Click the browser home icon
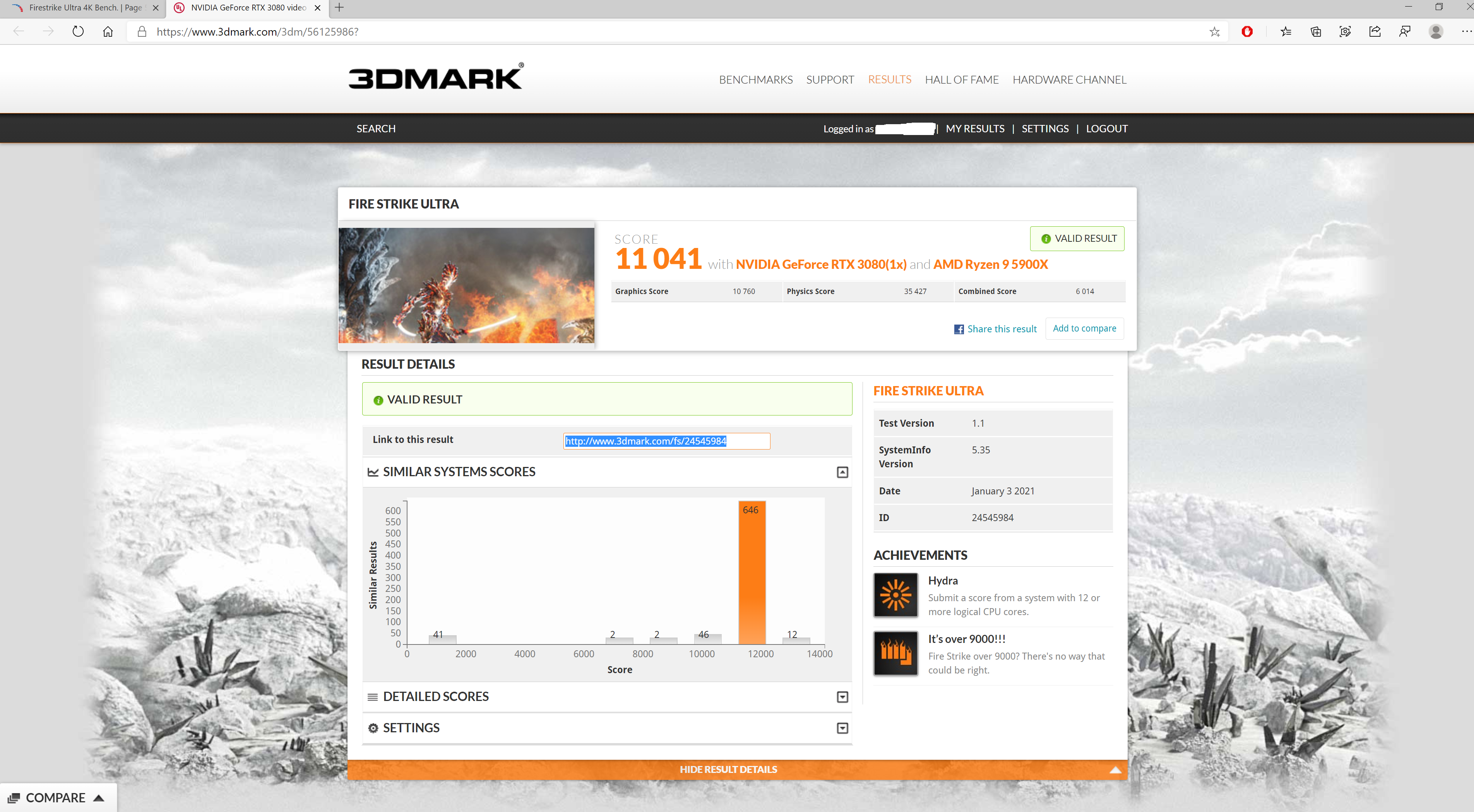The image size is (1474, 812). point(108,31)
